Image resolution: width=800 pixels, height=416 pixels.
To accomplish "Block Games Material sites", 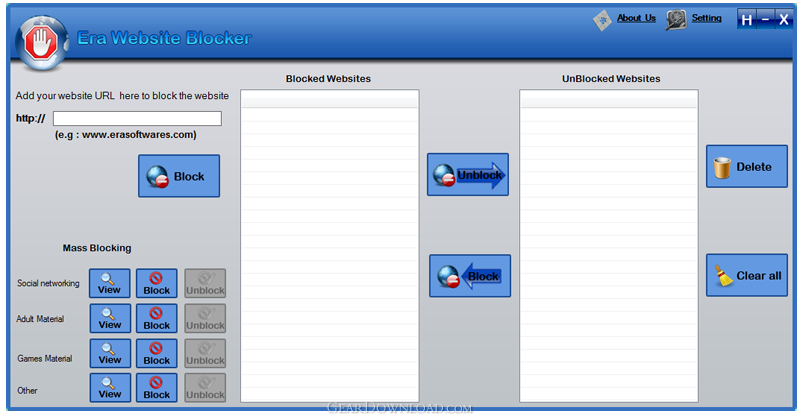I will point(157,353).
